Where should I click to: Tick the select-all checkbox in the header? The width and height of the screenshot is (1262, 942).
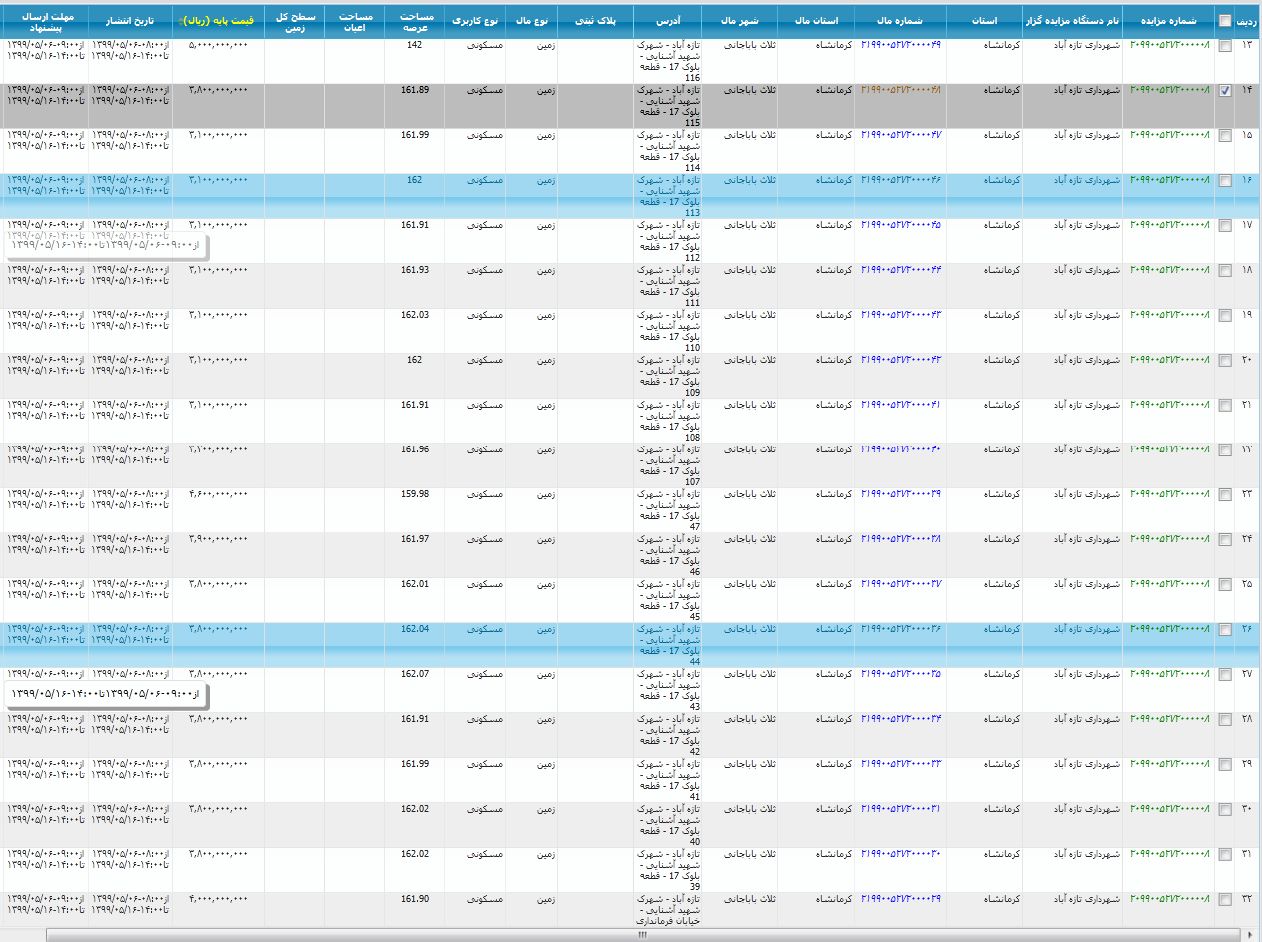point(1224,21)
